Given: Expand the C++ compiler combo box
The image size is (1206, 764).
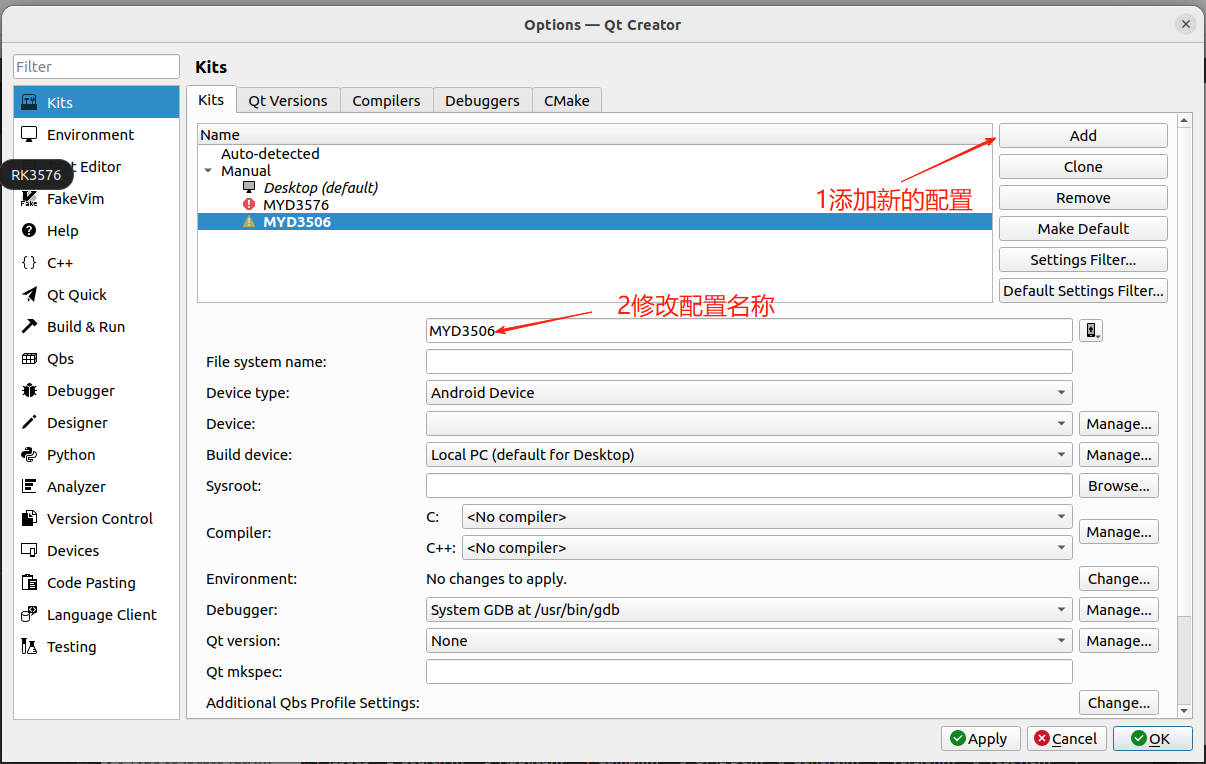Looking at the screenshot, I should pos(767,548).
